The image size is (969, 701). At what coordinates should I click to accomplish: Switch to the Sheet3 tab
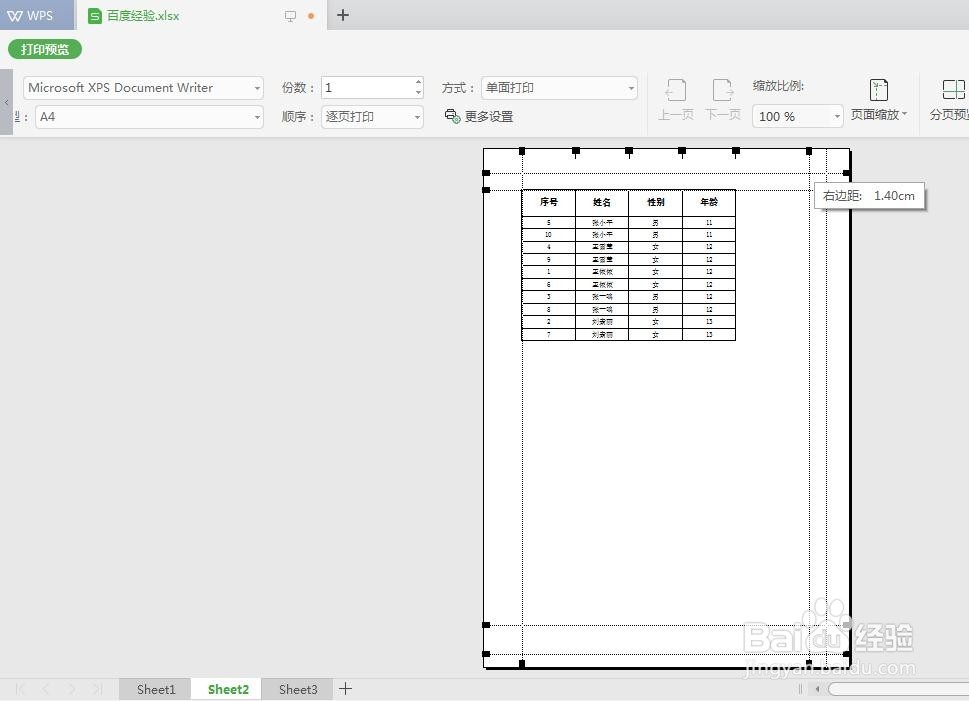tap(297, 689)
